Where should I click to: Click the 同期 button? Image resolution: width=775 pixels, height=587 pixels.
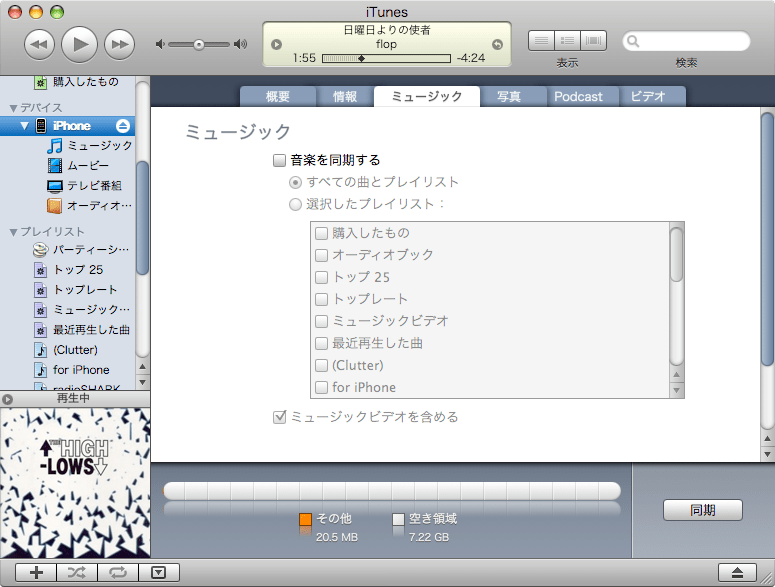(702, 510)
